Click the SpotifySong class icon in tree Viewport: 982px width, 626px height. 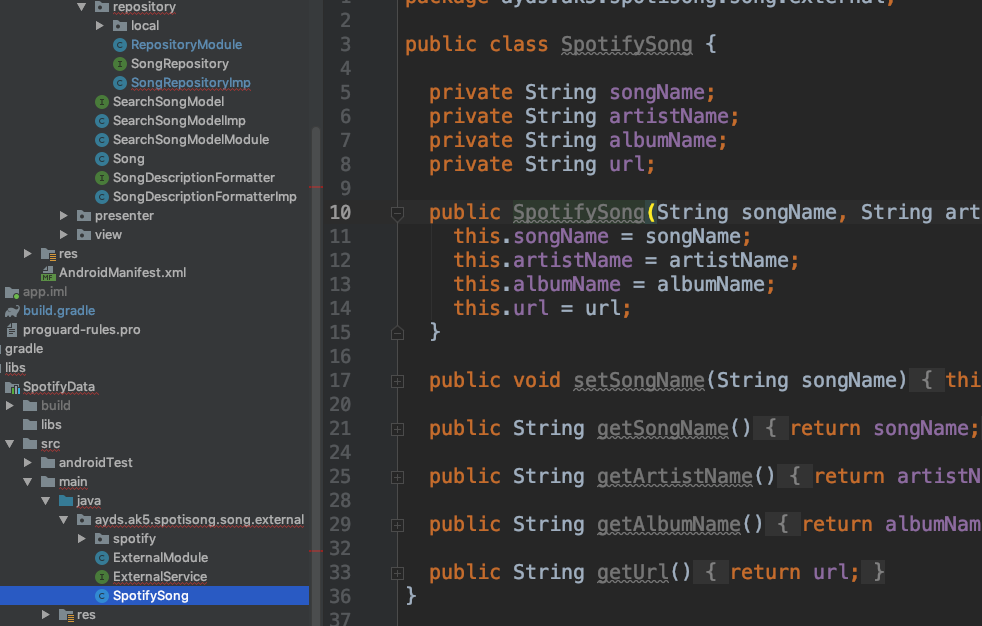point(102,596)
